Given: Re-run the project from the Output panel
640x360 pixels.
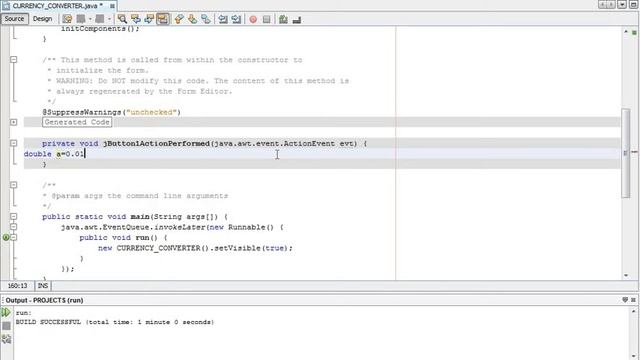Looking at the screenshot, I should (6, 313).
